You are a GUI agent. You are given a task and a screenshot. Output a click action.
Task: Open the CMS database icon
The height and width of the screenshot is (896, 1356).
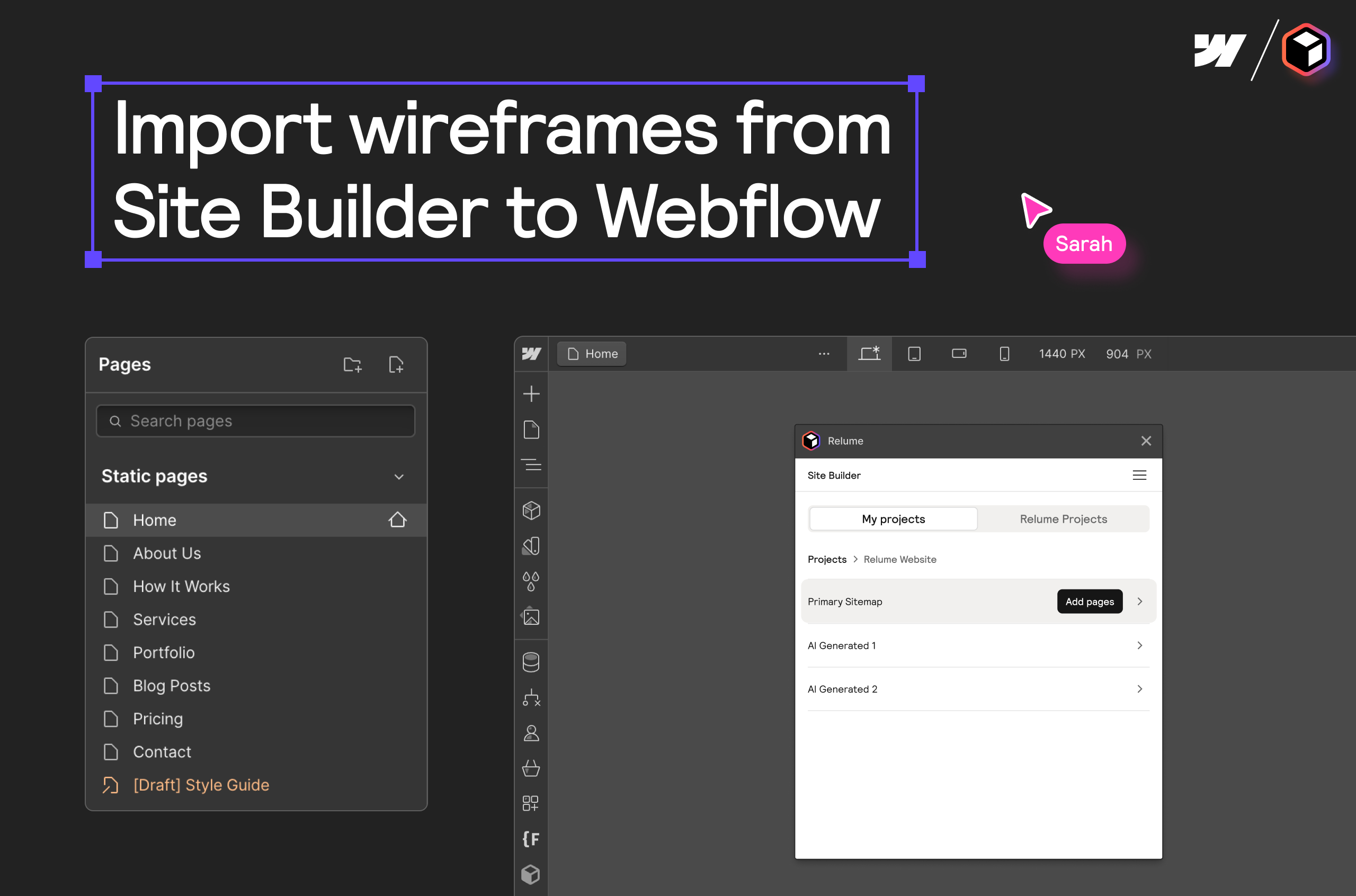531,662
